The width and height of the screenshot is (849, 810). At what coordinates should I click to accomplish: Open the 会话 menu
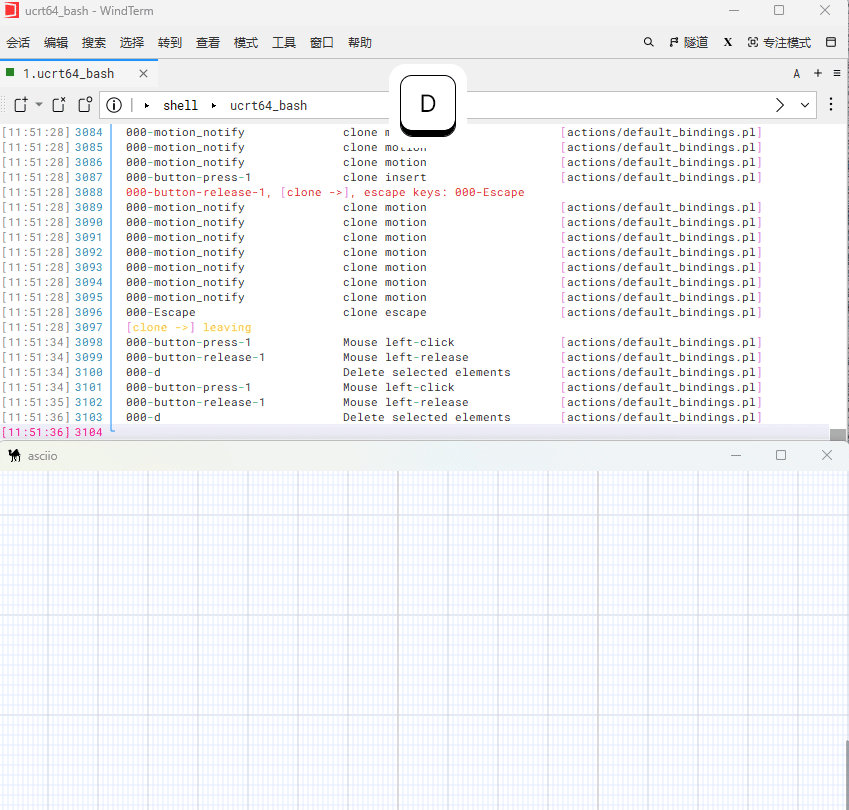(18, 43)
